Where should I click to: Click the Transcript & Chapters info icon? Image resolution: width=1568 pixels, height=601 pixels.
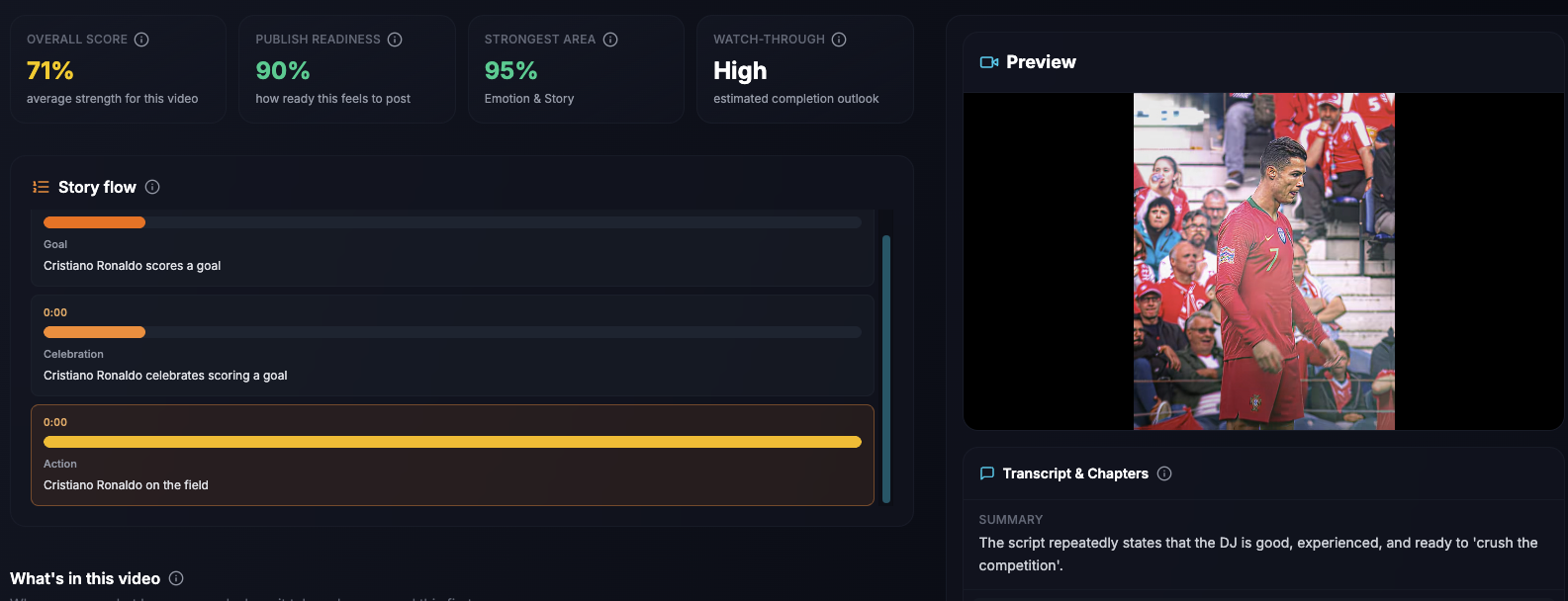pyautogui.click(x=1164, y=473)
